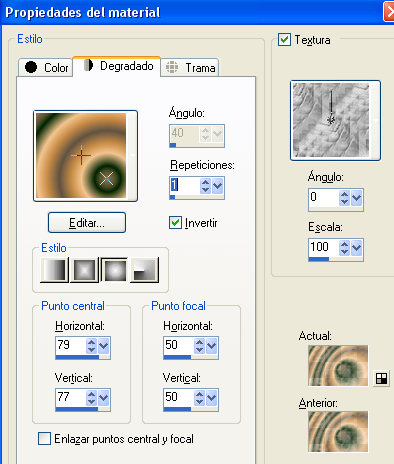Open the texture Ángulo dropdown arrow
The width and height of the screenshot is (394, 464).
coord(356,198)
